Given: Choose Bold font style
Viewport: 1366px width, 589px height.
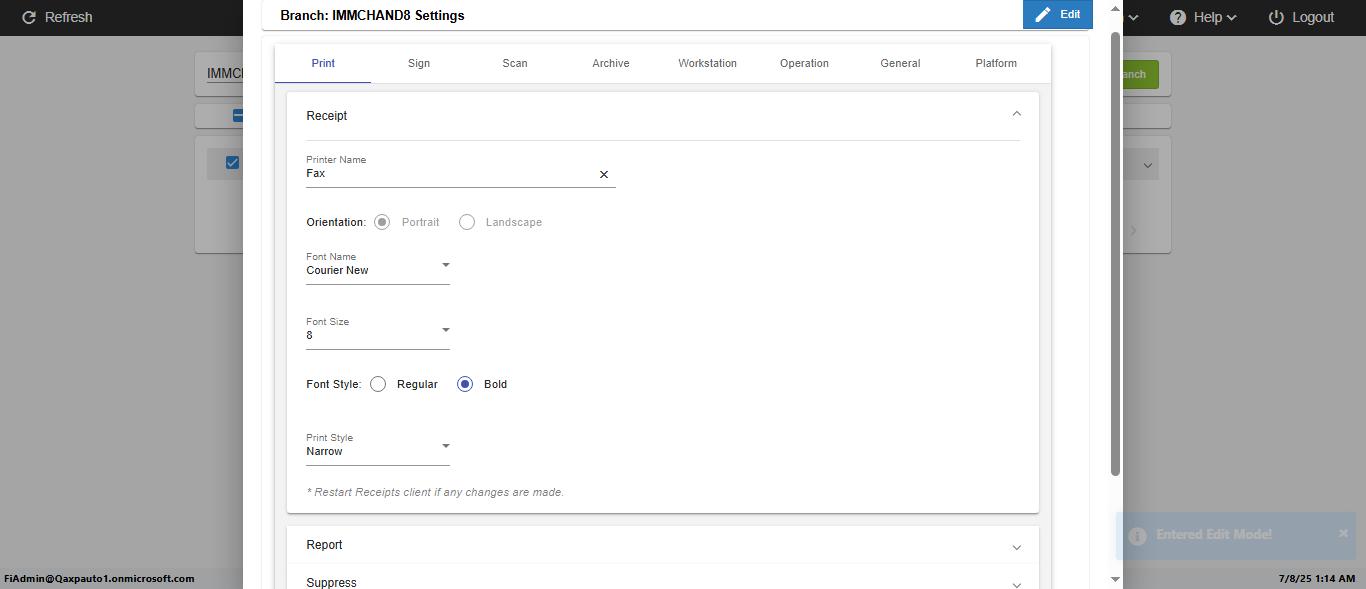Looking at the screenshot, I should (x=465, y=384).
